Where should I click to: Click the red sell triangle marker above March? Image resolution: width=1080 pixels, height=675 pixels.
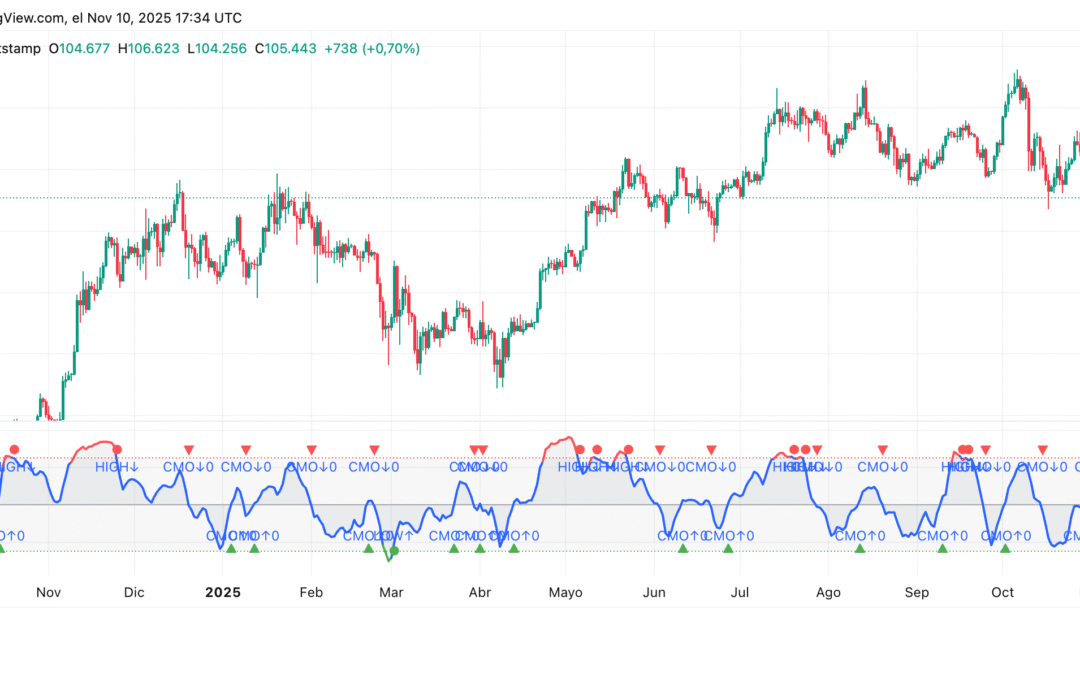(x=373, y=449)
